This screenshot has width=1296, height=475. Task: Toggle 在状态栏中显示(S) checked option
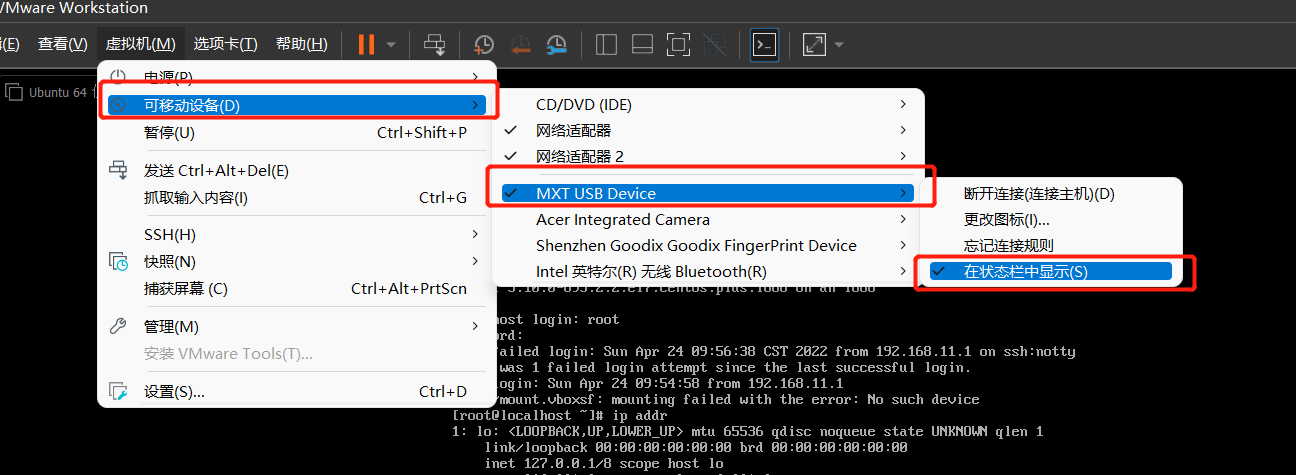click(x=1051, y=272)
